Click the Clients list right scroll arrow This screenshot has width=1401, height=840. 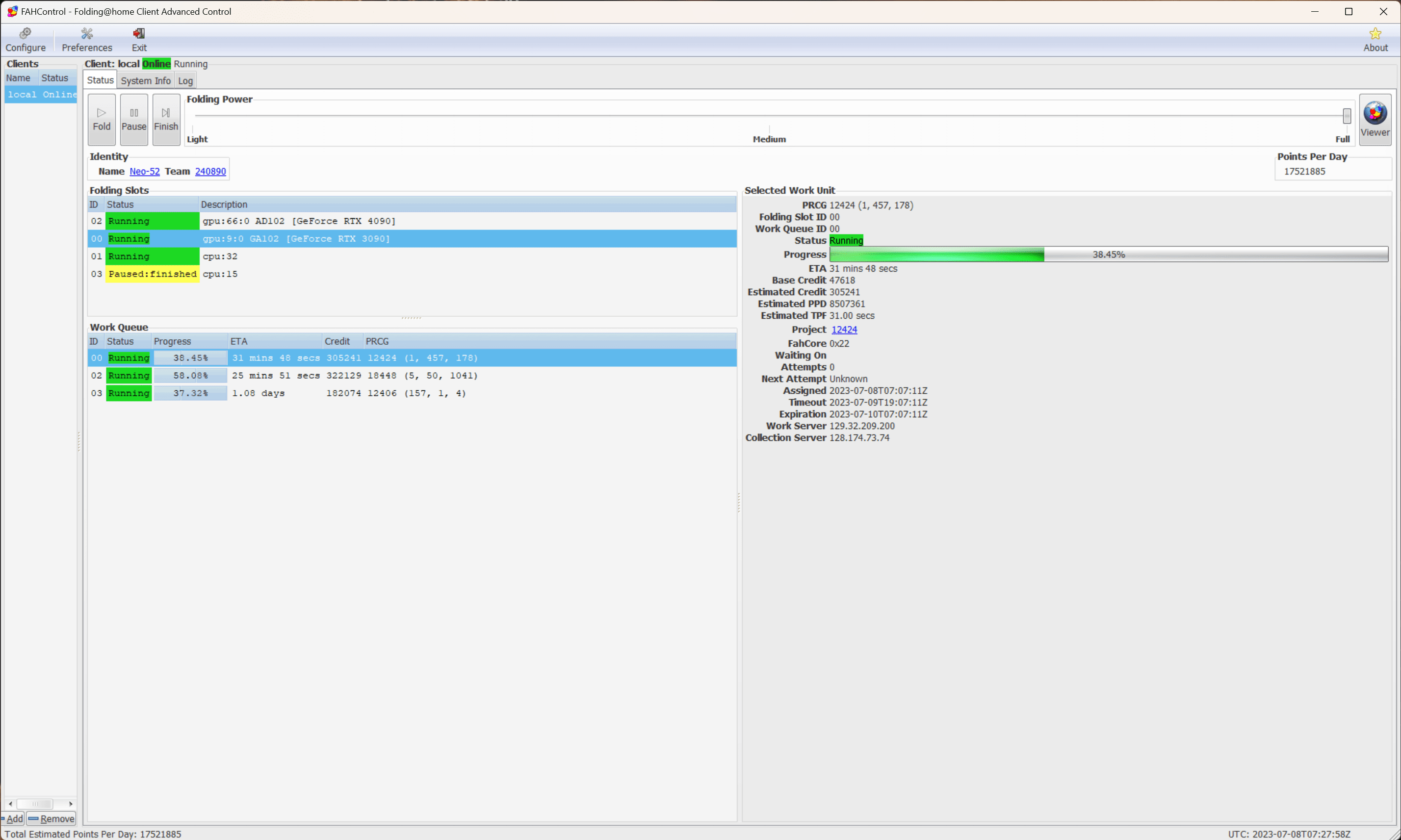(71, 804)
